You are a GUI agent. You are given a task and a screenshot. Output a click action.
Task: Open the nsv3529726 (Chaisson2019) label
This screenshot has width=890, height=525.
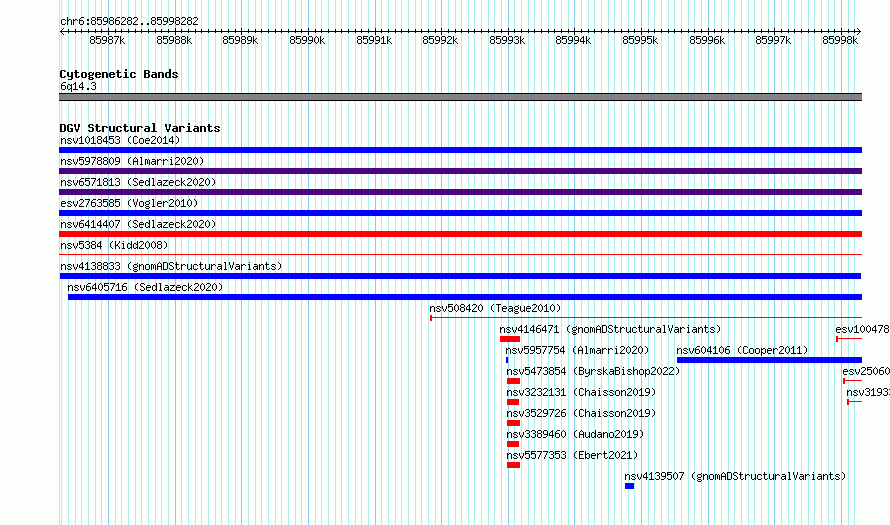(x=581, y=413)
